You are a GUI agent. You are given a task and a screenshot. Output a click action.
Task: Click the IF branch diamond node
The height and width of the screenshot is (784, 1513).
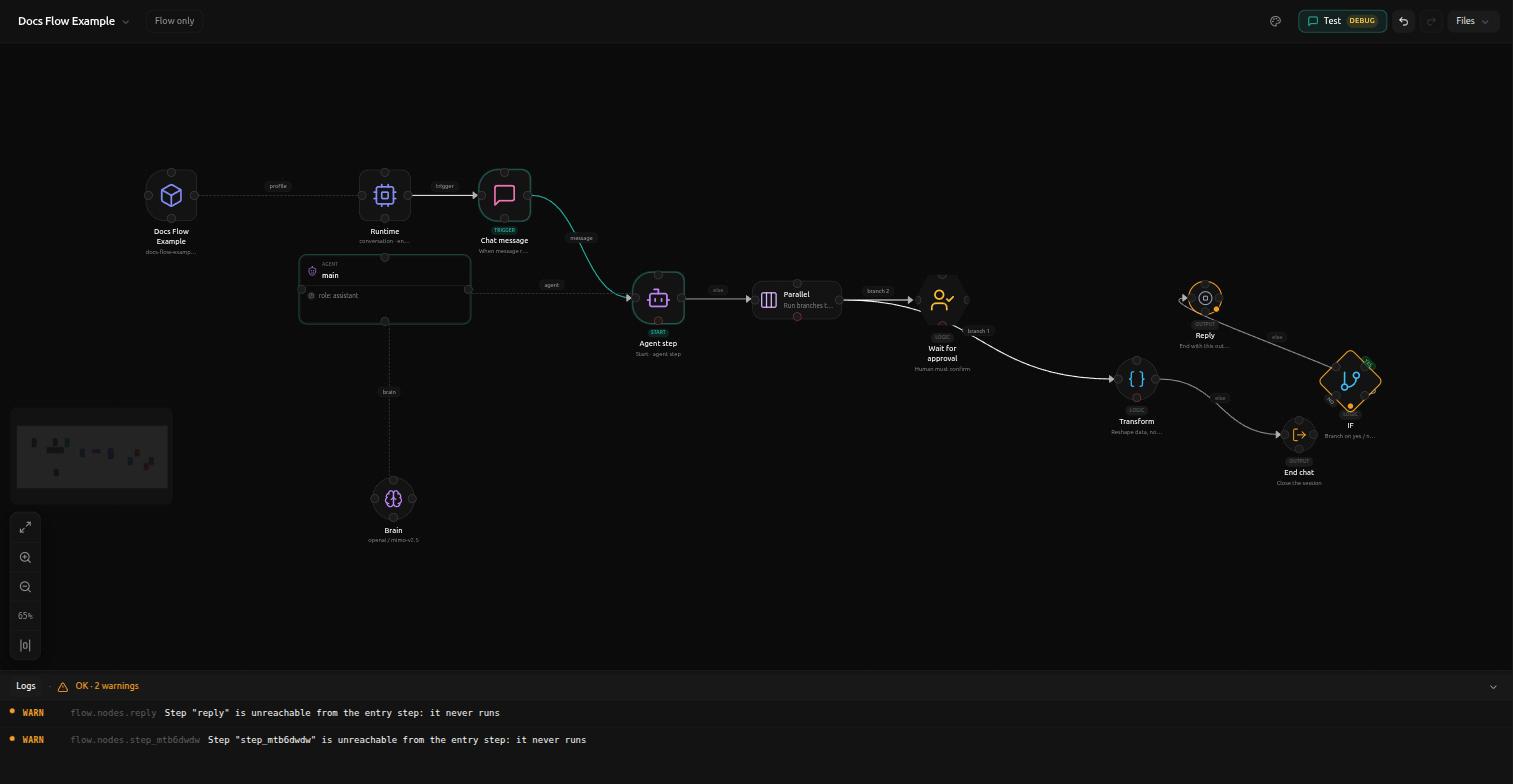pos(1350,380)
